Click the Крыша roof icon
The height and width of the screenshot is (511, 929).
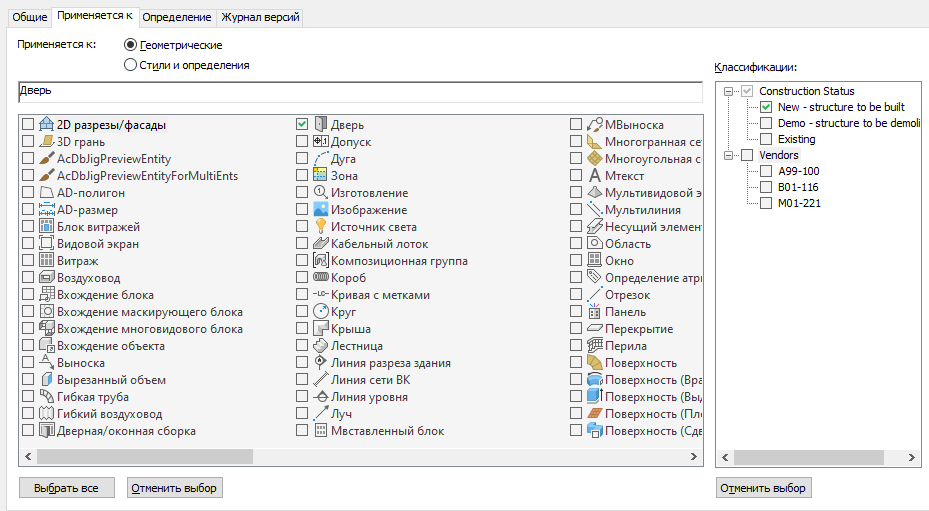321,329
